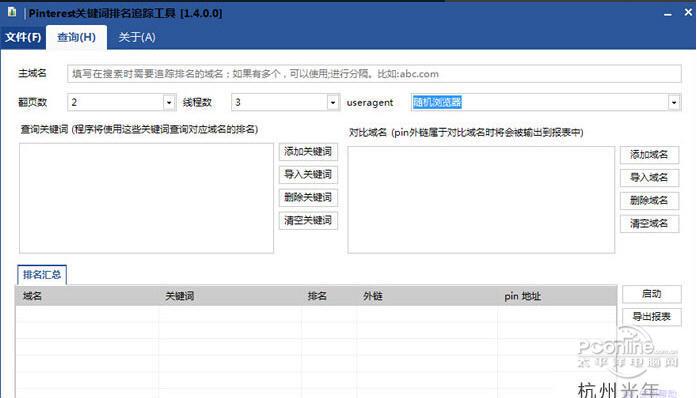Image resolution: width=697 pixels, height=398 pixels.
Task: Click the 添加关键词 button
Action: [x=308, y=152]
